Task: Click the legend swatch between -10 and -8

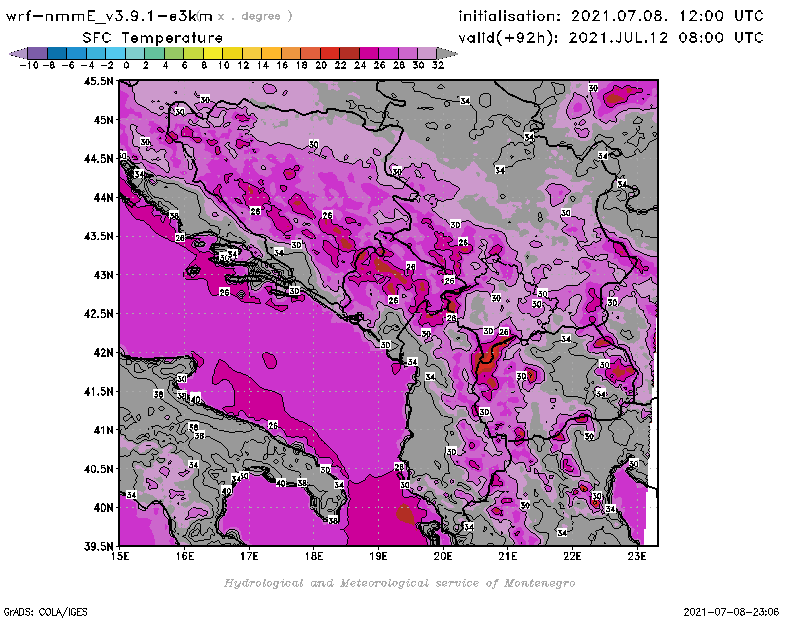Action: click(38, 53)
